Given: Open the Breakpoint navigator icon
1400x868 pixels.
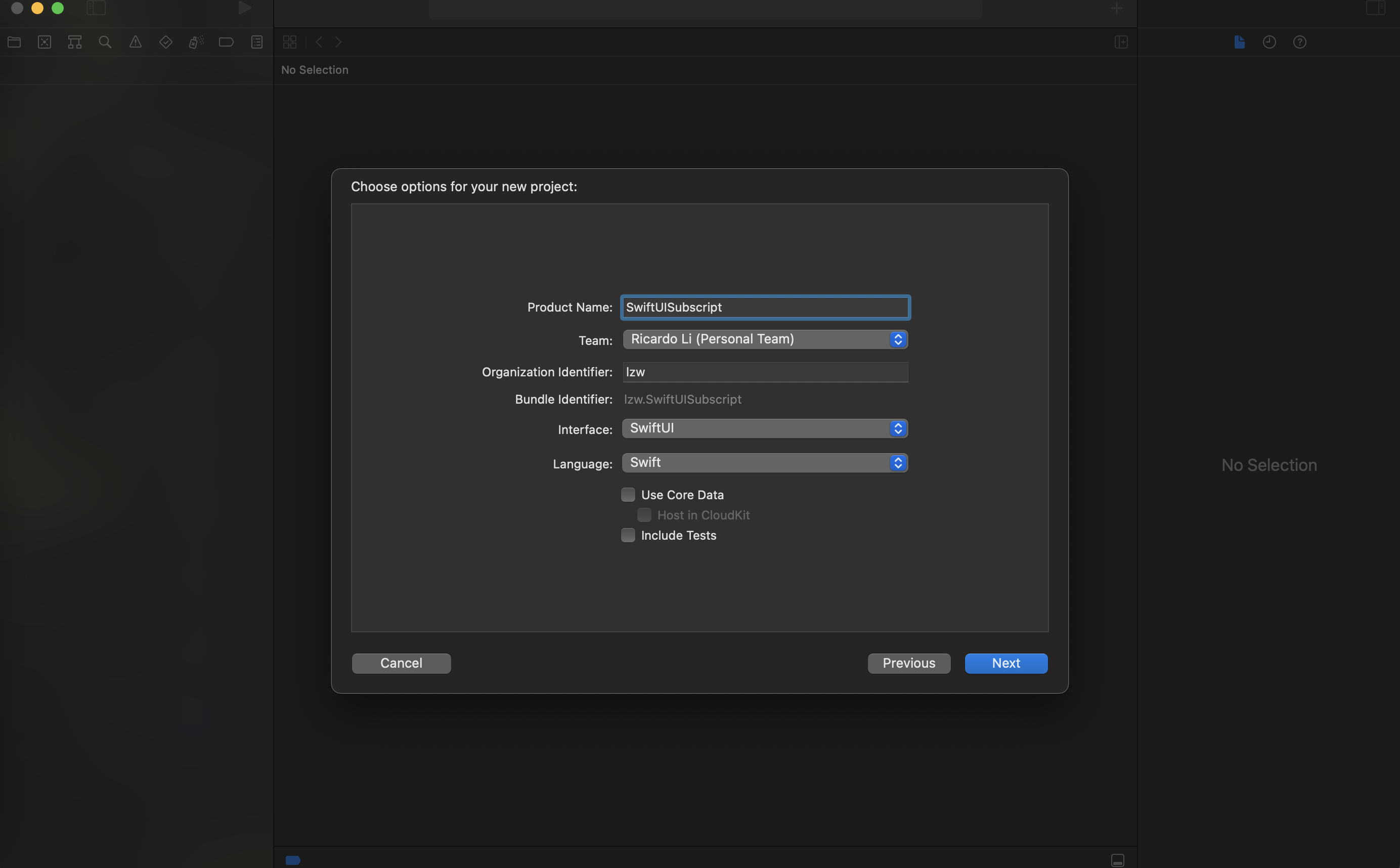Looking at the screenshot, I should (x=226, y=42).
